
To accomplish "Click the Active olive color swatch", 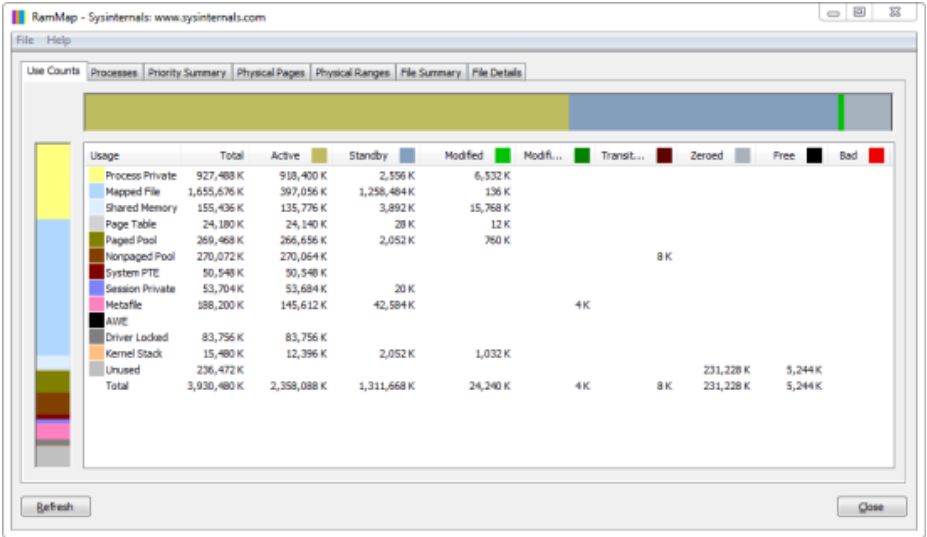I will 319,156.
